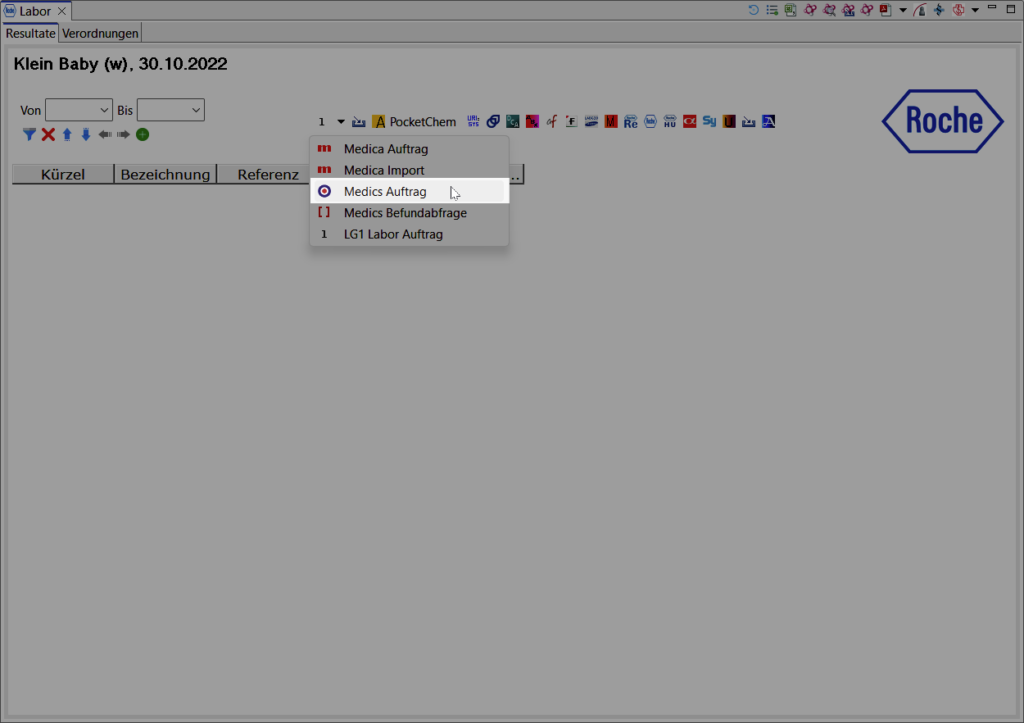
Task: Click the blue up arrow icon
Action: click(x=67, y=134)
